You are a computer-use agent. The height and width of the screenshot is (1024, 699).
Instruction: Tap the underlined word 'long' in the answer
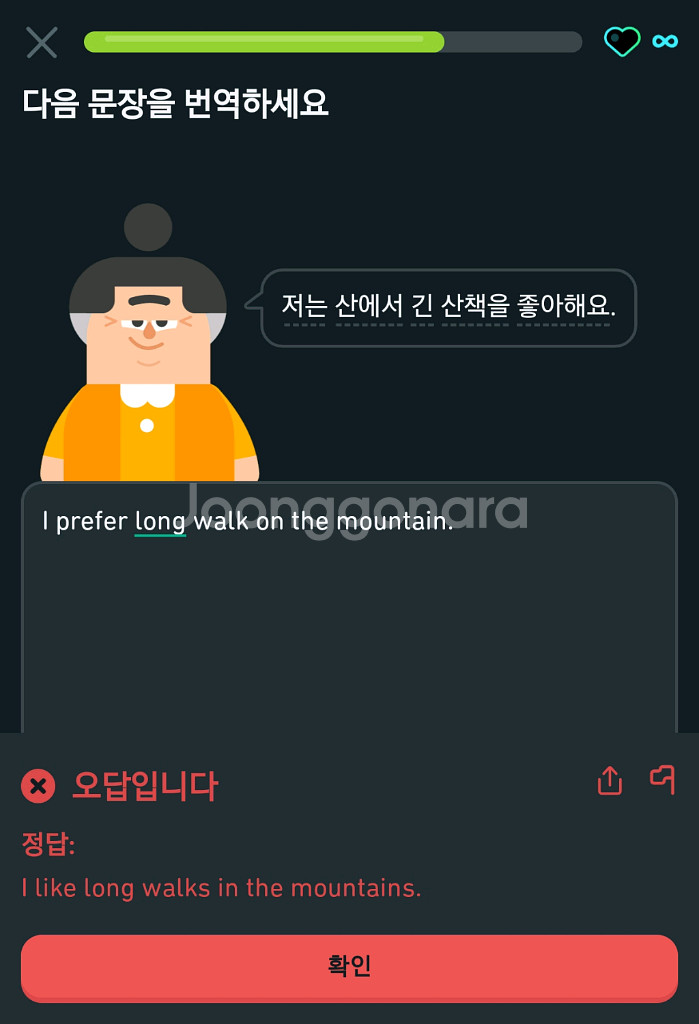coord(160,522)
